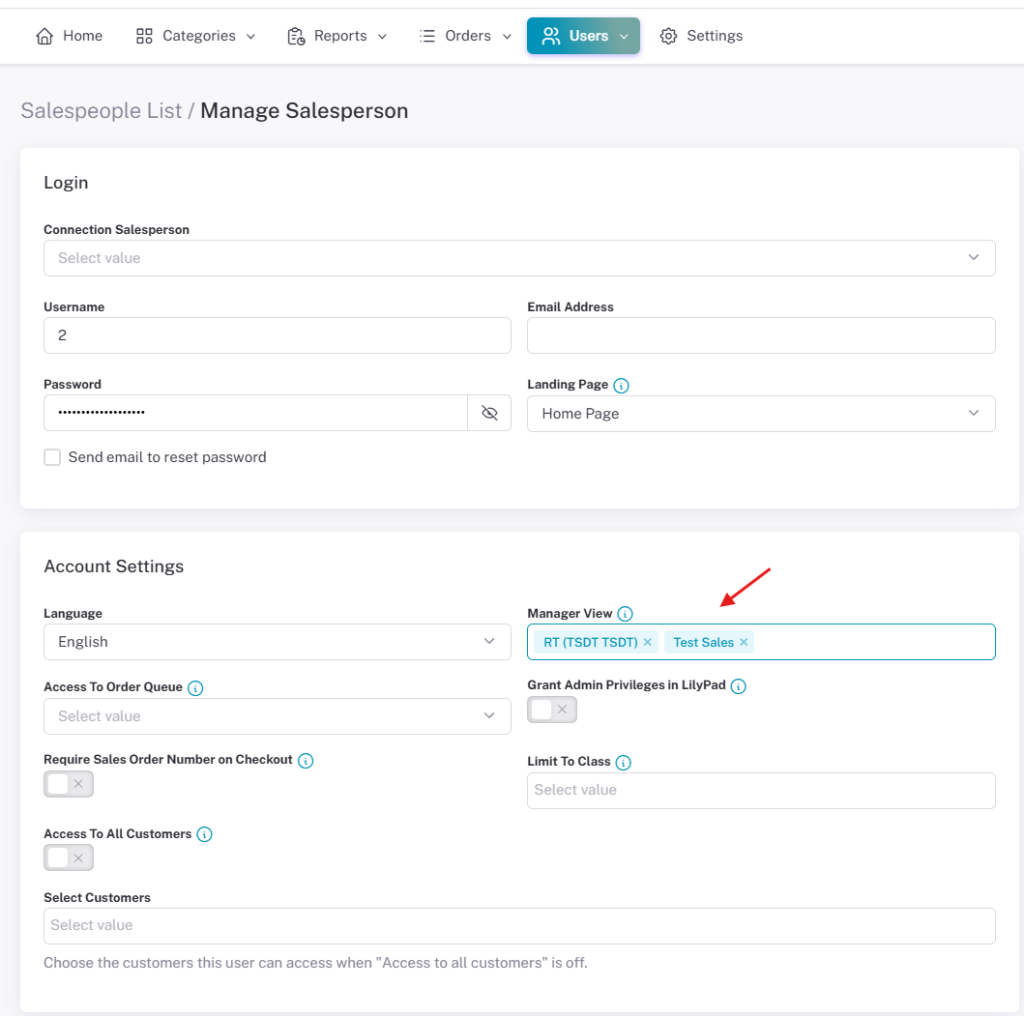
Task: Click the Users people icon
Action: click(551, 36)
